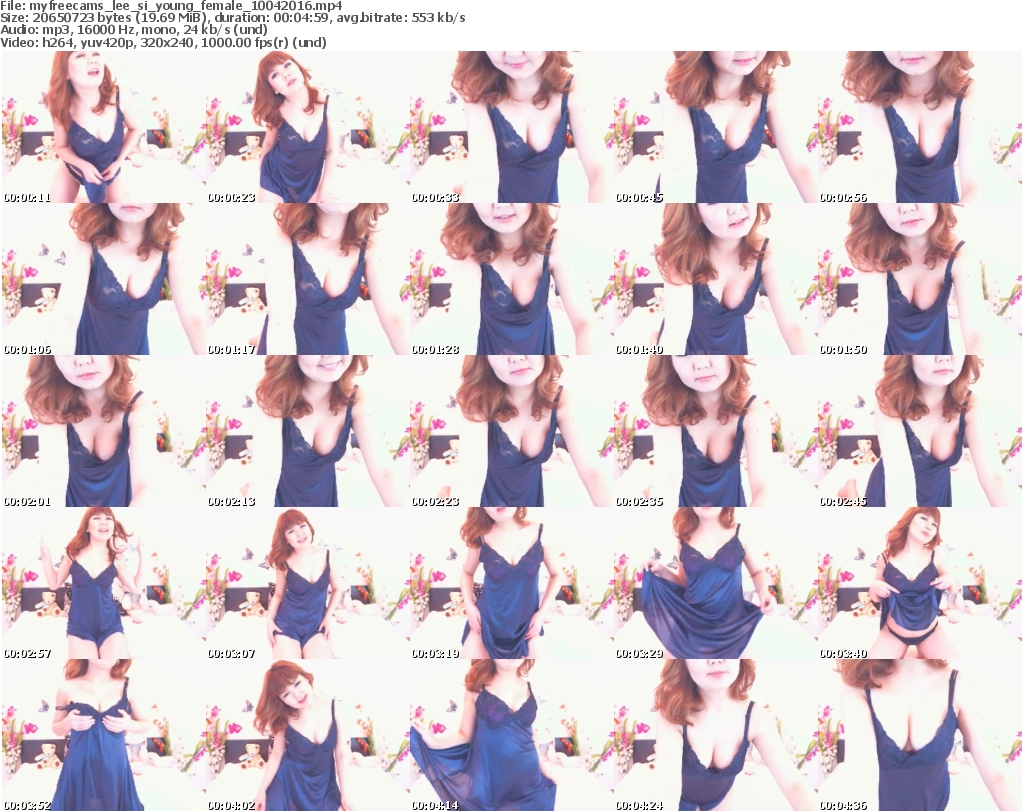Viewport: 1024px width, 811px height.
Task: Choose the snapshot marked 00:02:57
Action: pos(103,583)
